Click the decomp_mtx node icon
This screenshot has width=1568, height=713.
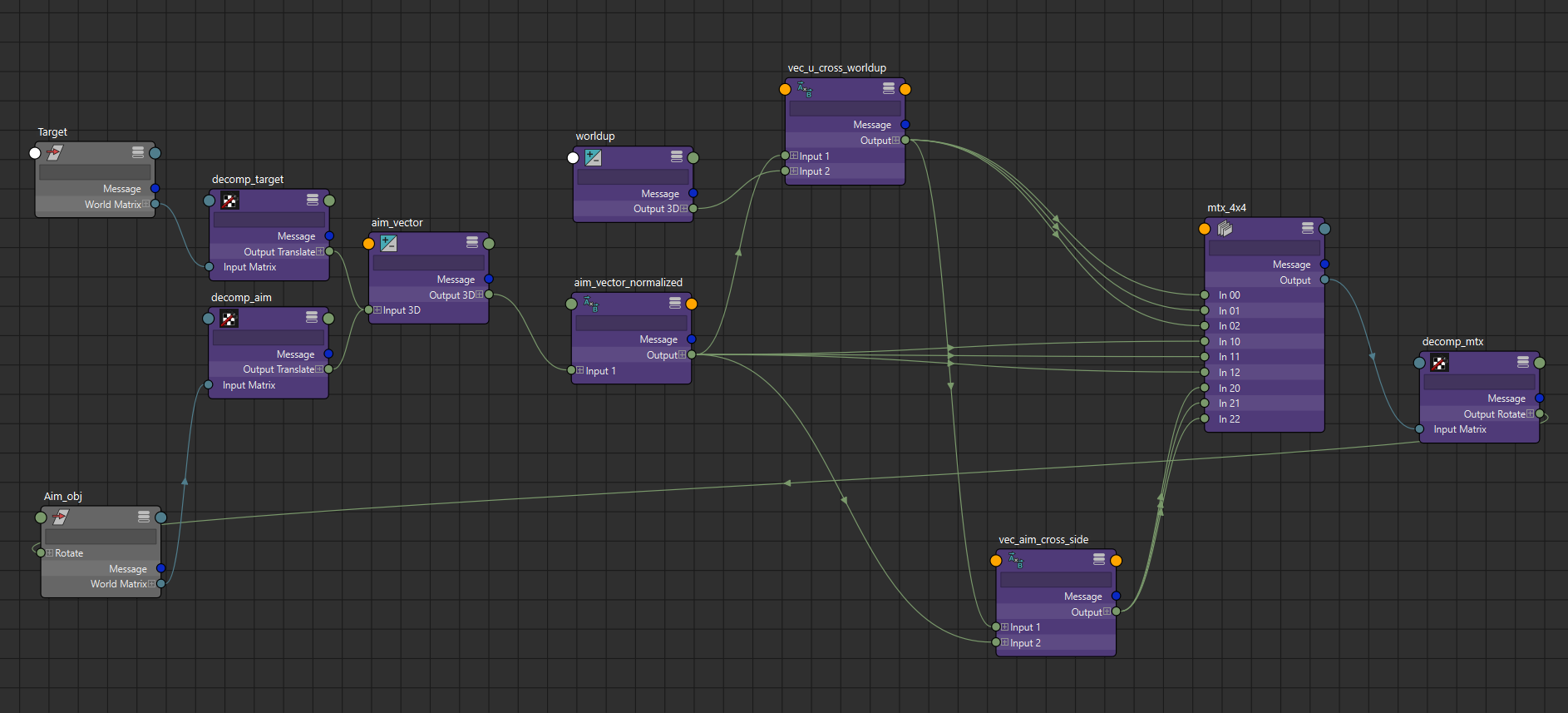click(1439, 363)
